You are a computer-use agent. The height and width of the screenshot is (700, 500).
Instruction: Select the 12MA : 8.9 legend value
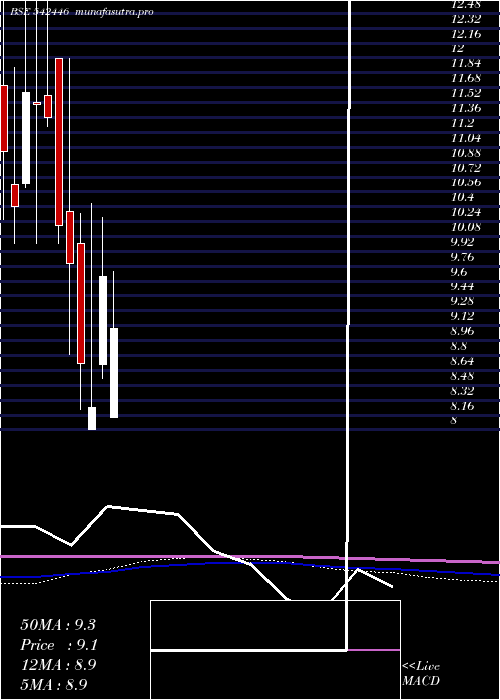(x=58, y=665)
